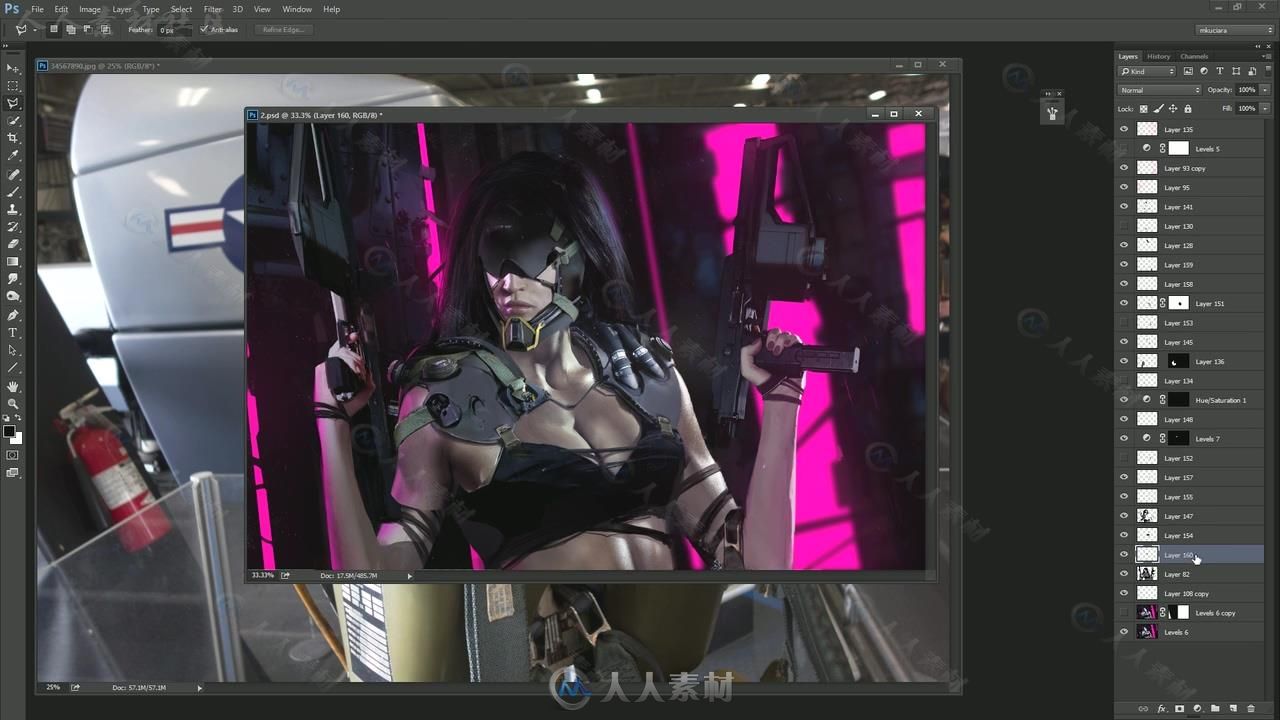The image size is (1280, 720).
Task: Select the Path Selection tool
Action: point(13,350)
